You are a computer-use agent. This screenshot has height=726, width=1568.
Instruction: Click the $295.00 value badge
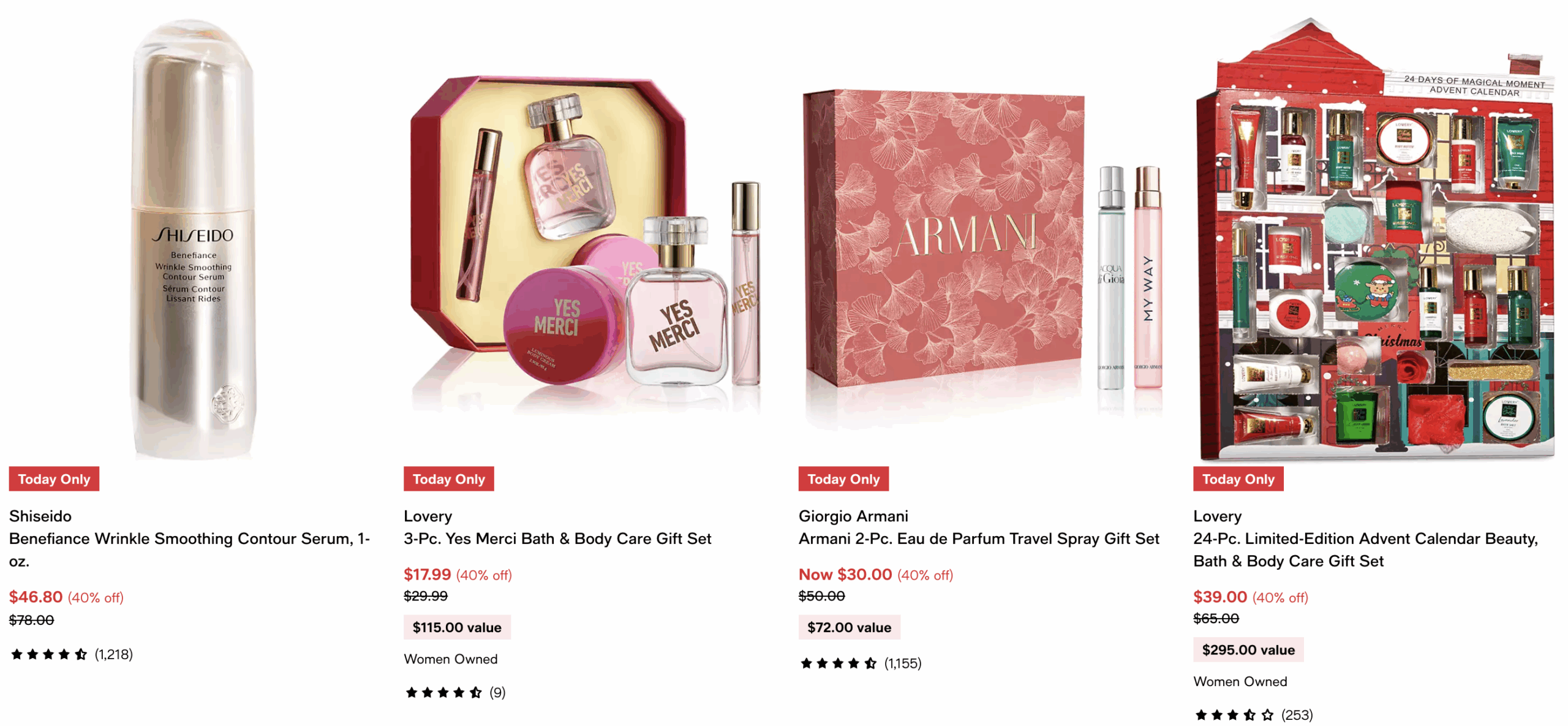pyautogui.click(x=1248, y=649)
